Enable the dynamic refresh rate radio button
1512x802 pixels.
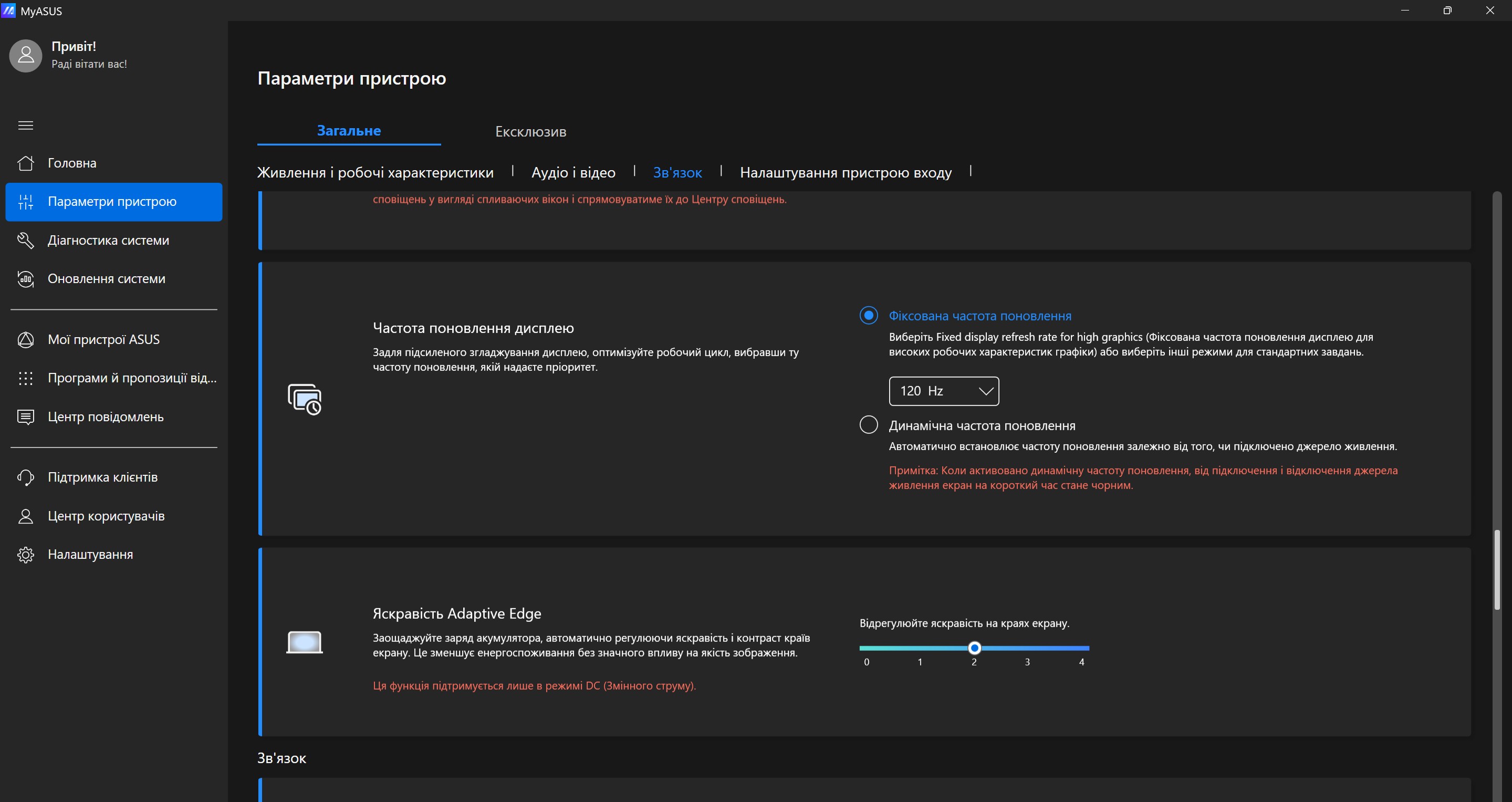pos(869,424)
